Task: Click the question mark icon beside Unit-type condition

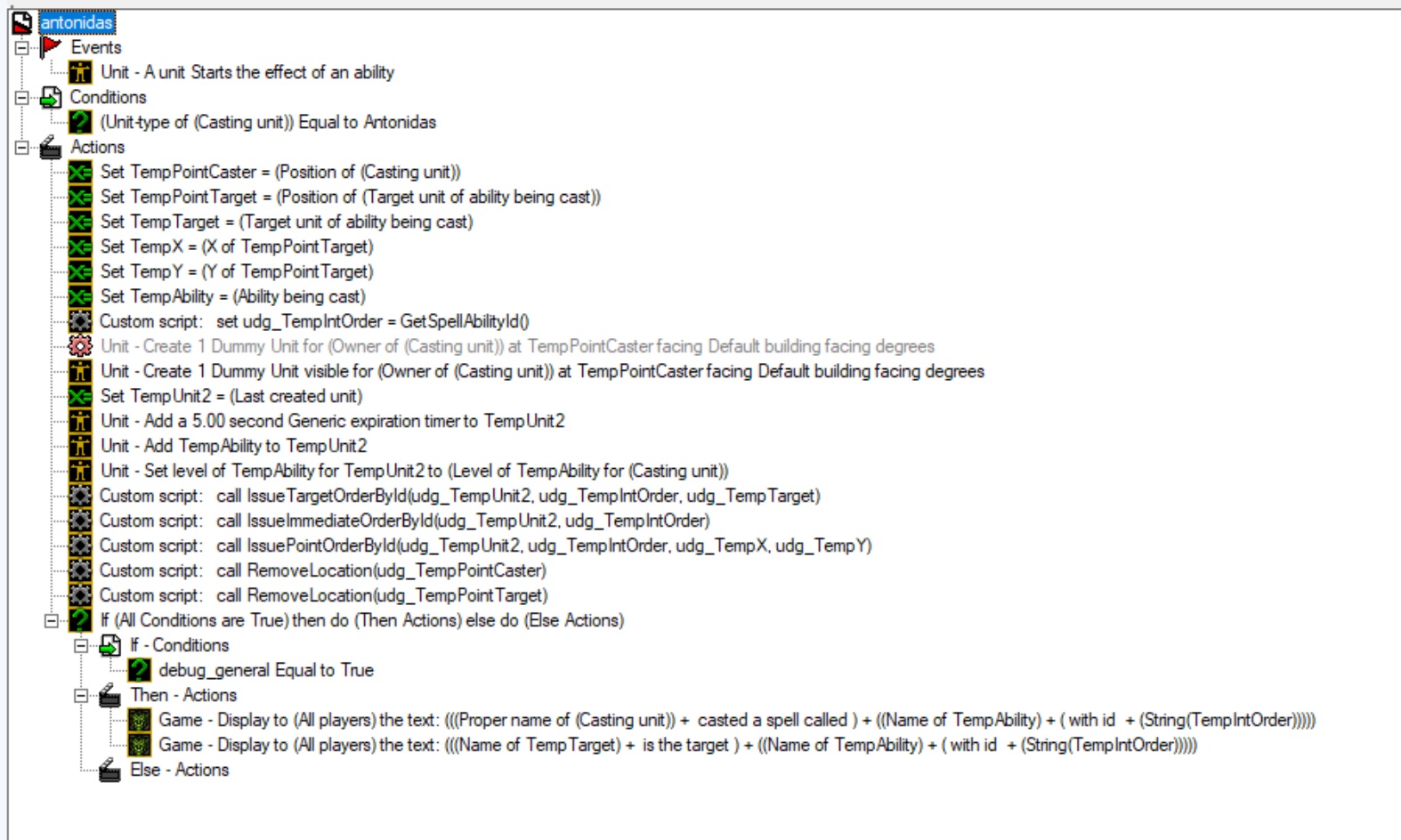Action: (80, 122)
